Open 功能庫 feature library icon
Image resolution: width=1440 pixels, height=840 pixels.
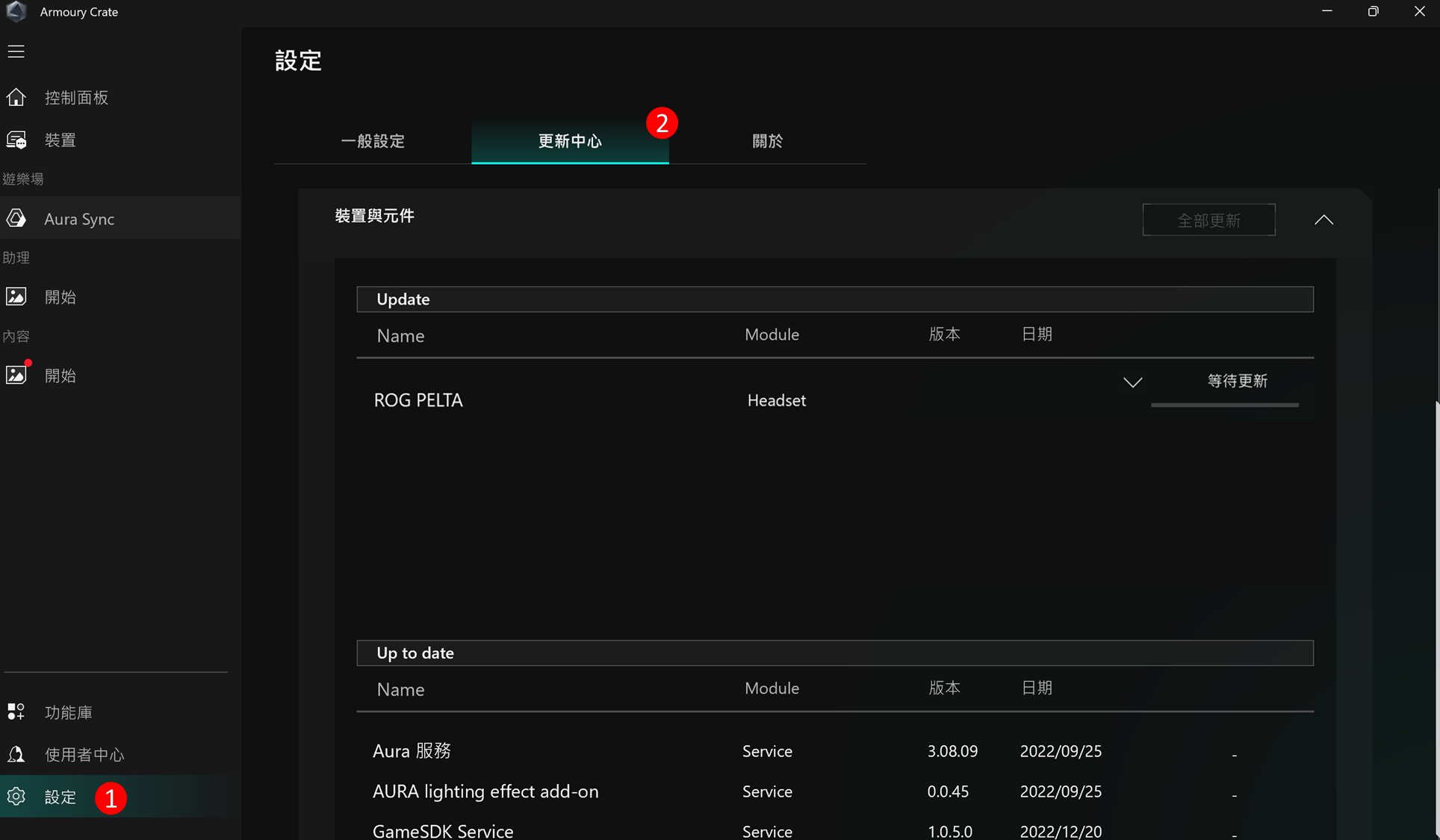click(16, 712)
